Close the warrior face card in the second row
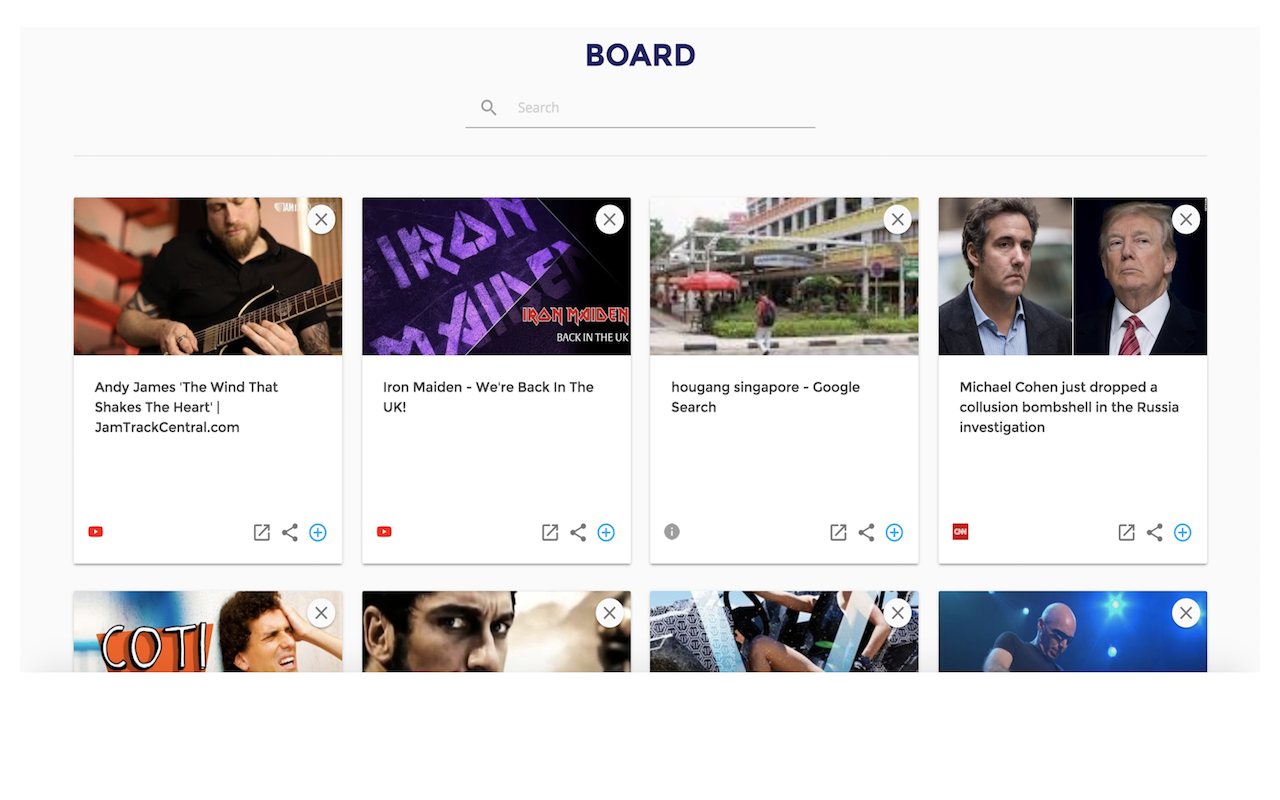The height and width of the screenshot is (800, 1280). [x=609, y=613]
